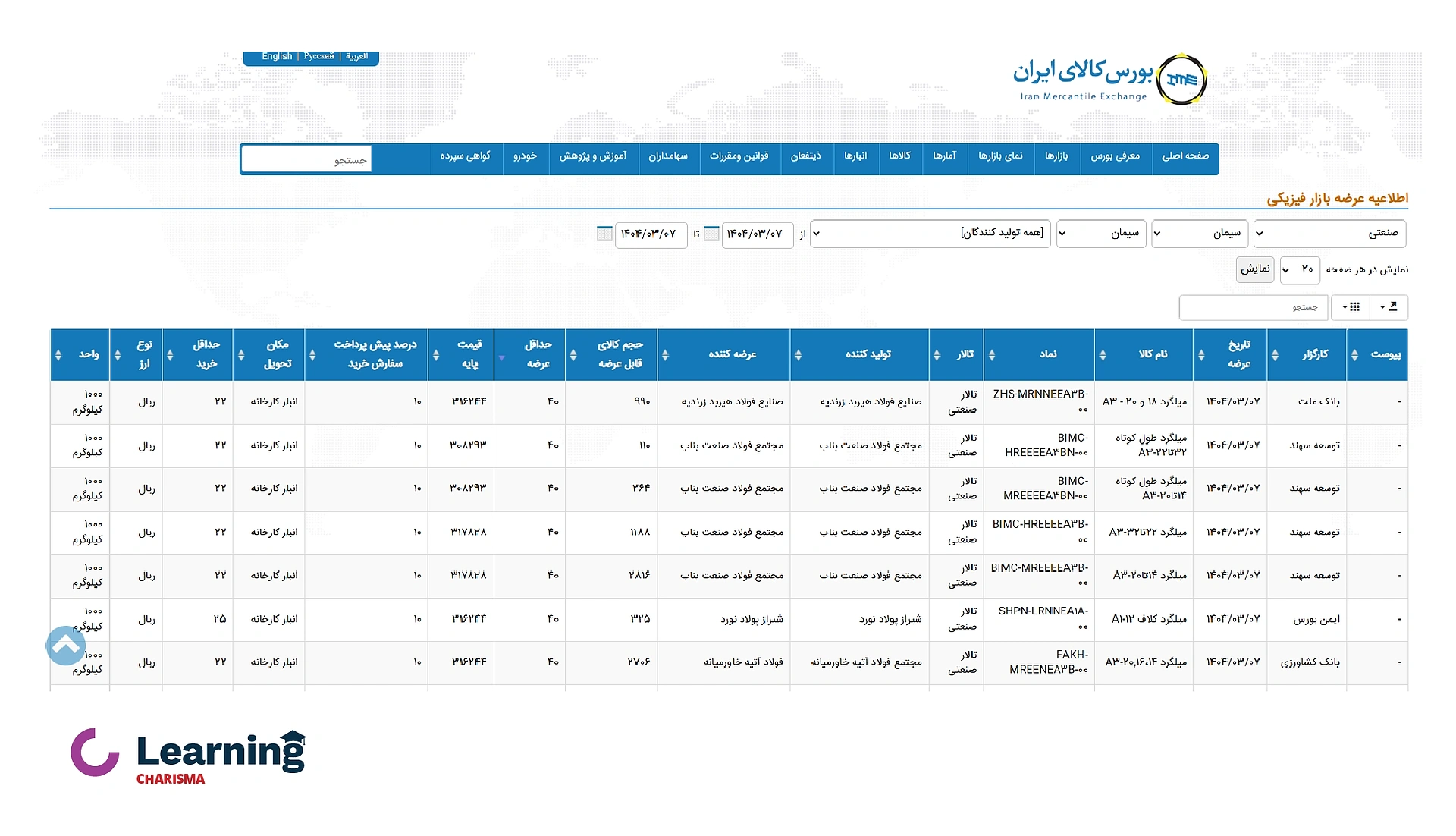Viewport: 1456px width, 836px height.
Task: Sort table by قیمت پایه column arrows
Action: click(436, 355)
